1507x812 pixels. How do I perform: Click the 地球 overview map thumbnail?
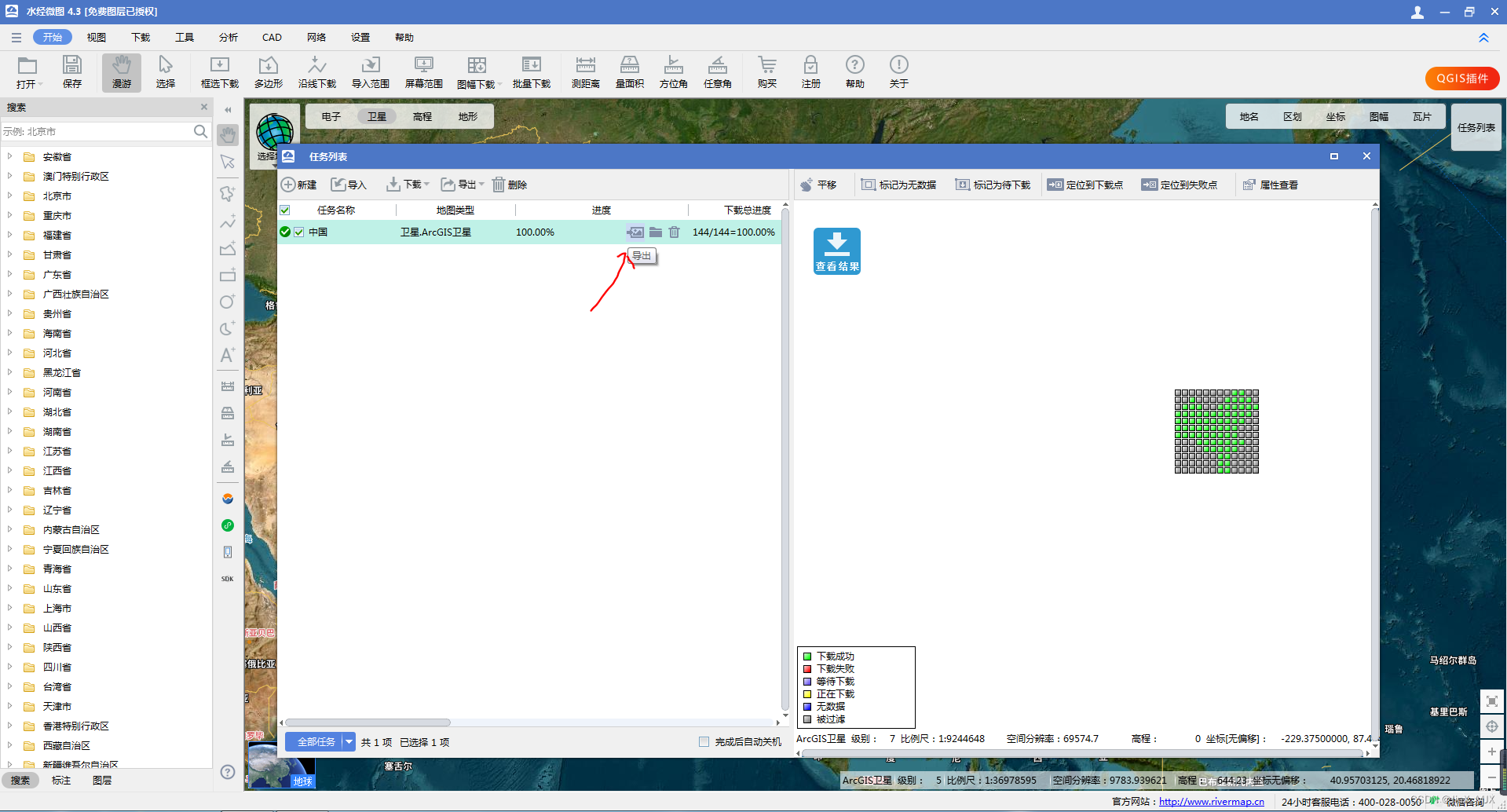pyautogui.click(x=281, y=766)
